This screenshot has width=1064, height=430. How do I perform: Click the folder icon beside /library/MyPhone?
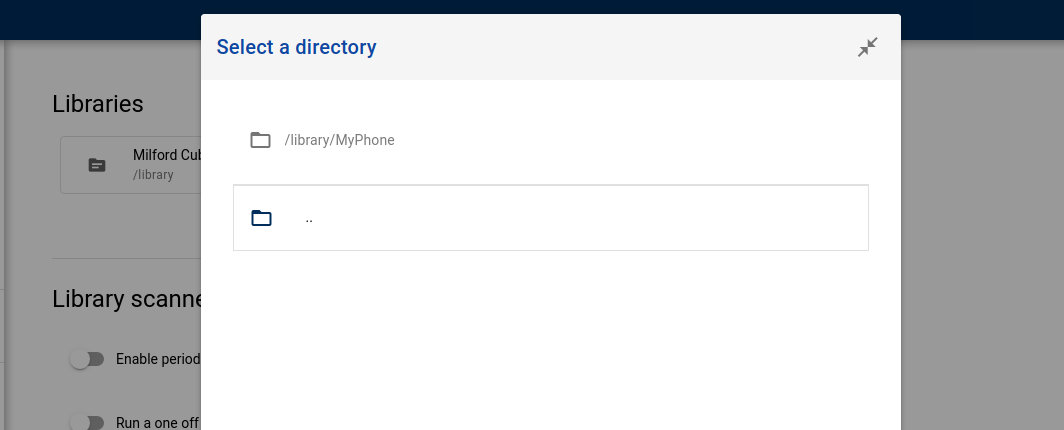point(261,140)
